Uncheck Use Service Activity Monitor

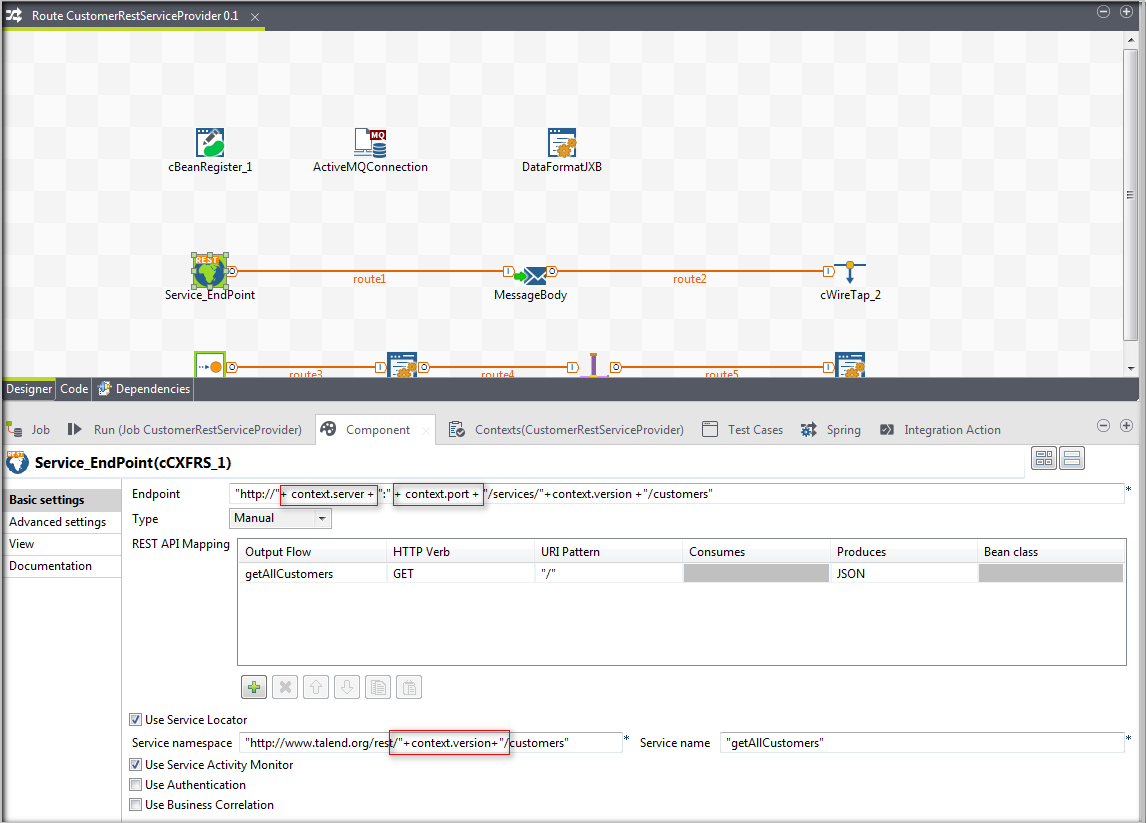[x=136, y=765]
